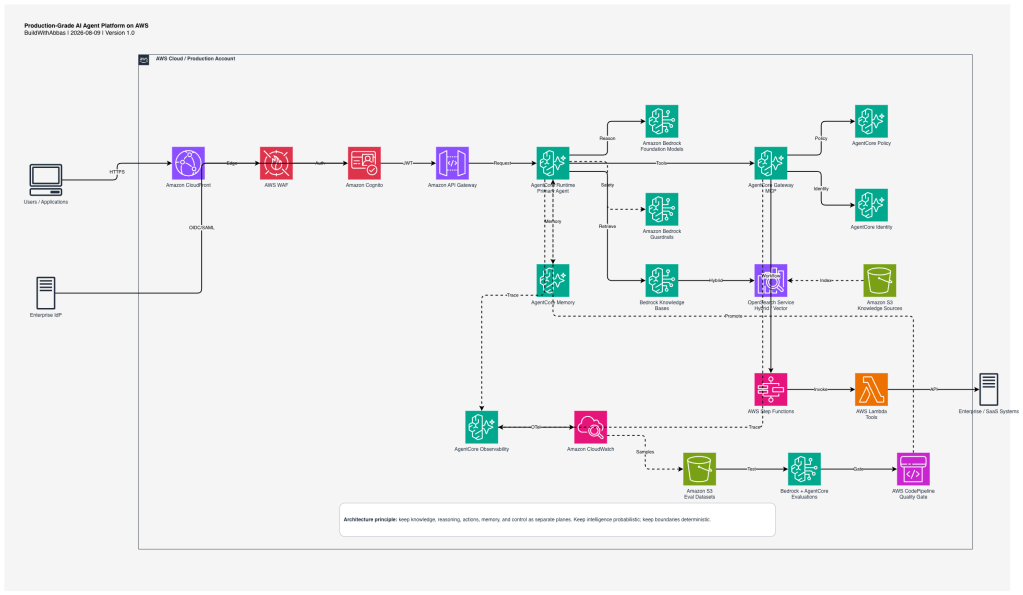Select the JWT connector label
1023x595 pixels.
(x=408, y=163)
